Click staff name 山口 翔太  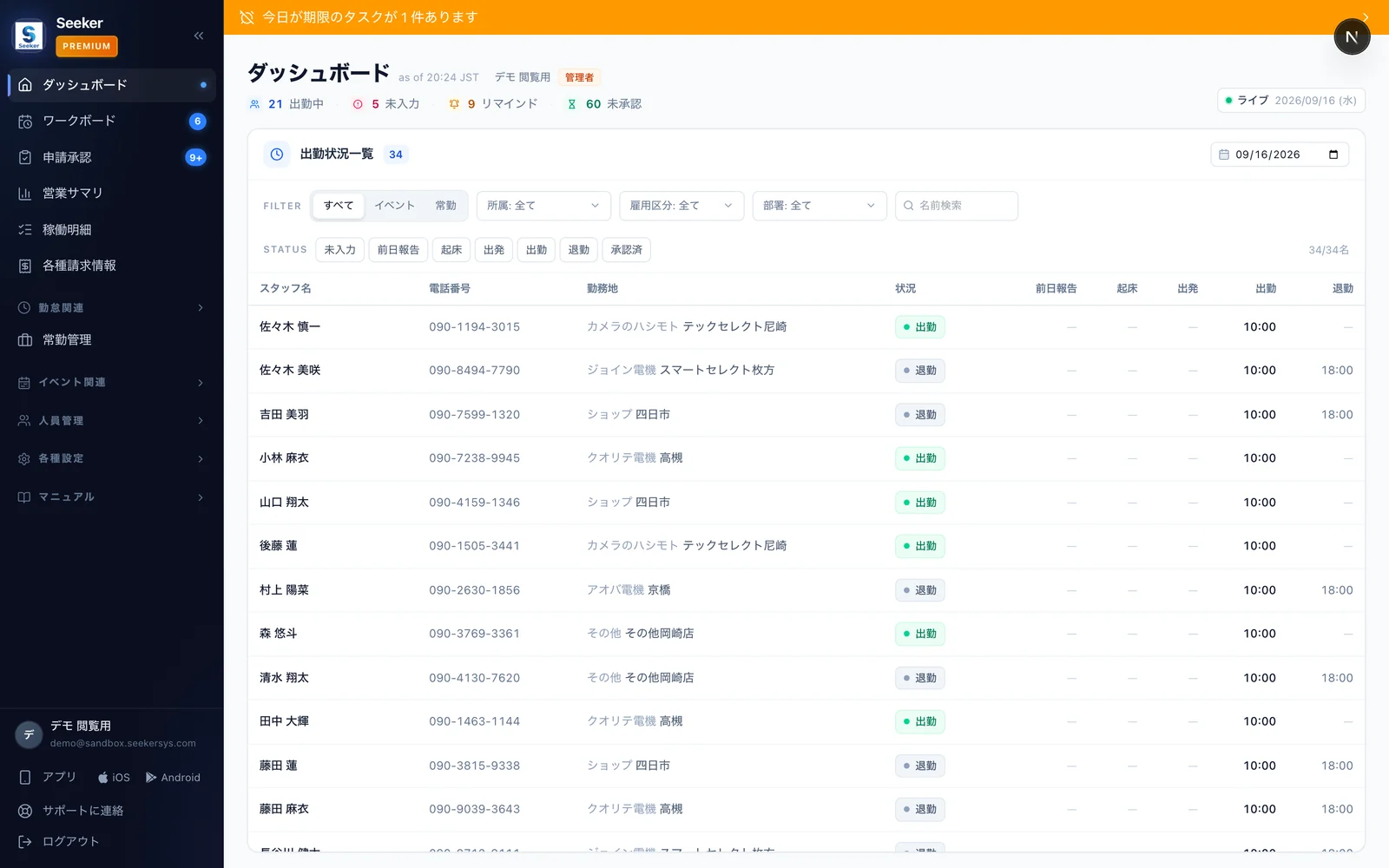(284, 503)
